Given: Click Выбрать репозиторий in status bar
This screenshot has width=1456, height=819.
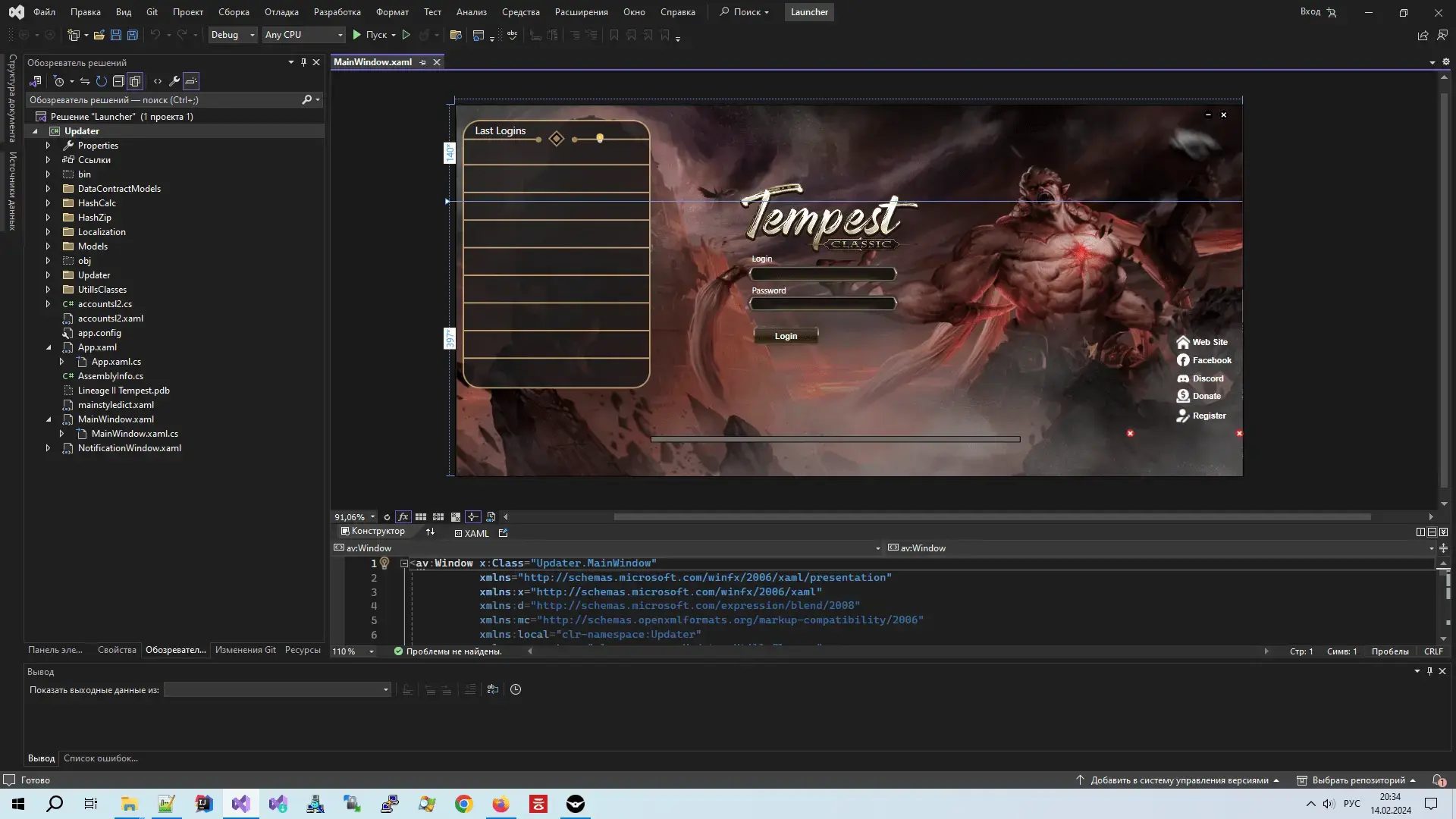Looking at the screenshot, I should tap(1356, 780).
